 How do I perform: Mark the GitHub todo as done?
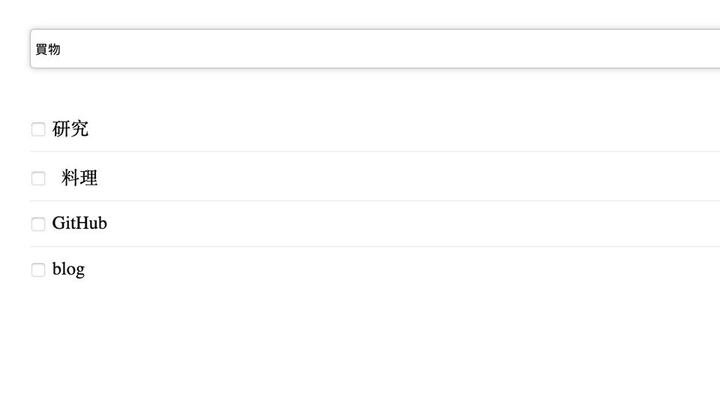38,224
